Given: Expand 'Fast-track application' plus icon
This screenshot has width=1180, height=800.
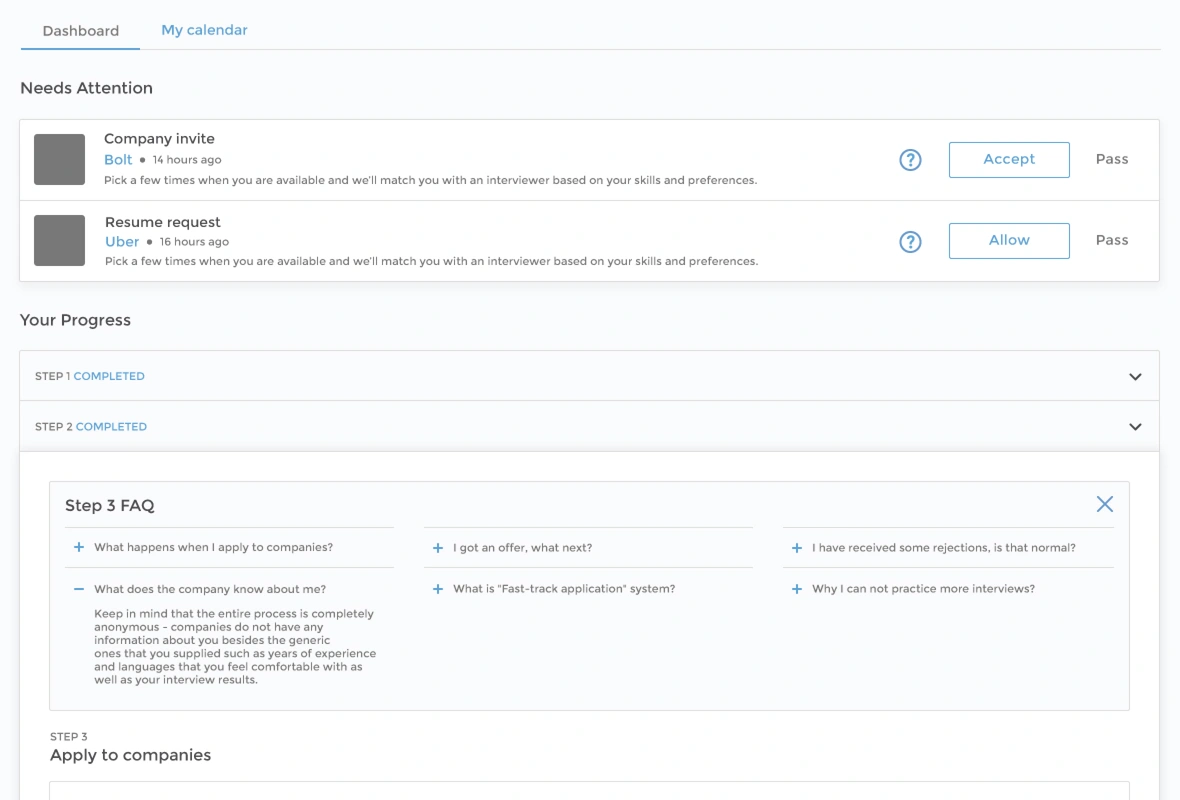Looking at the screenshot, I should 437,589.
